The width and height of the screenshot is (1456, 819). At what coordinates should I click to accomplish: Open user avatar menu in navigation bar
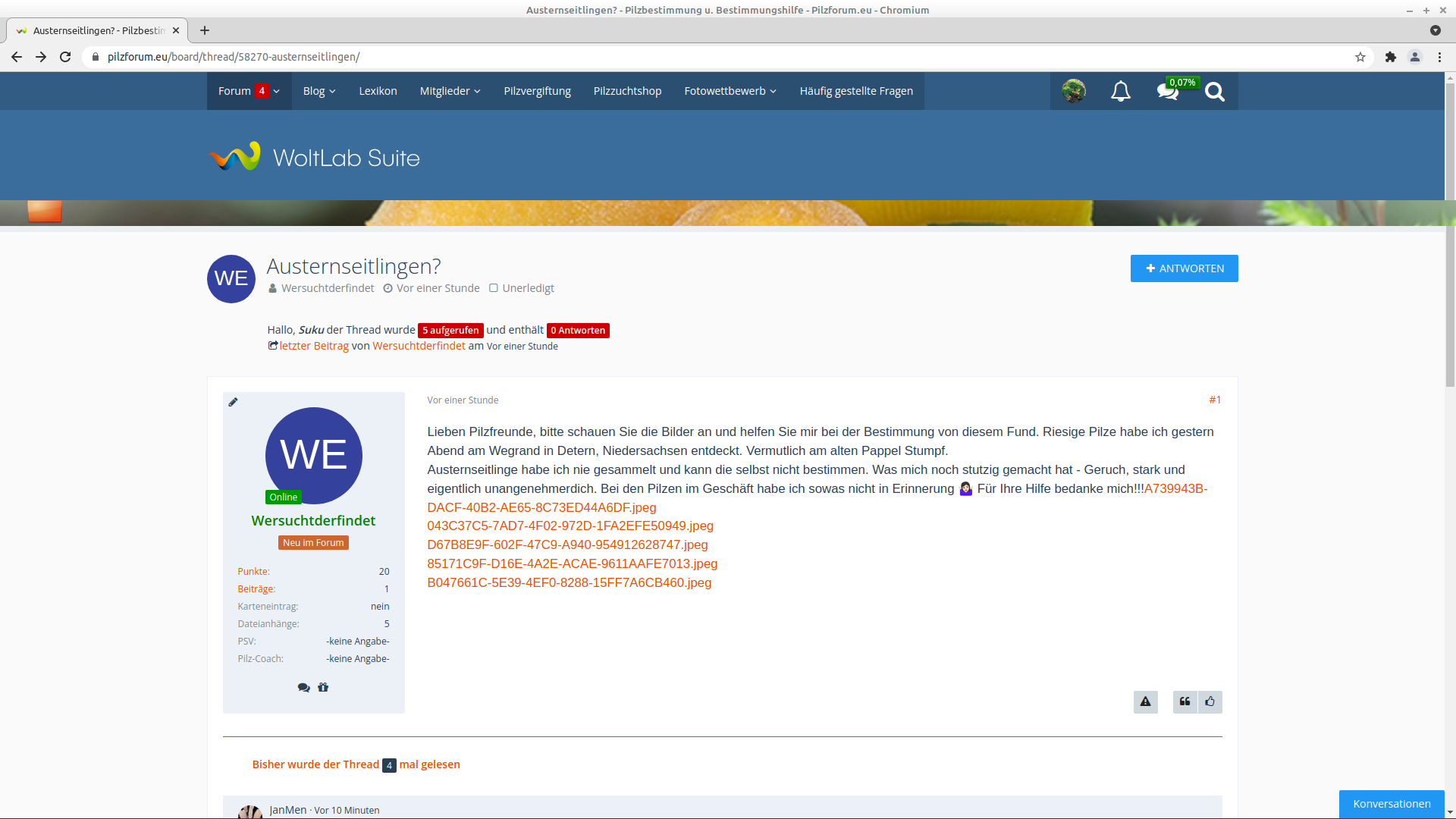pyautogui.click(x=1073, y=91)
